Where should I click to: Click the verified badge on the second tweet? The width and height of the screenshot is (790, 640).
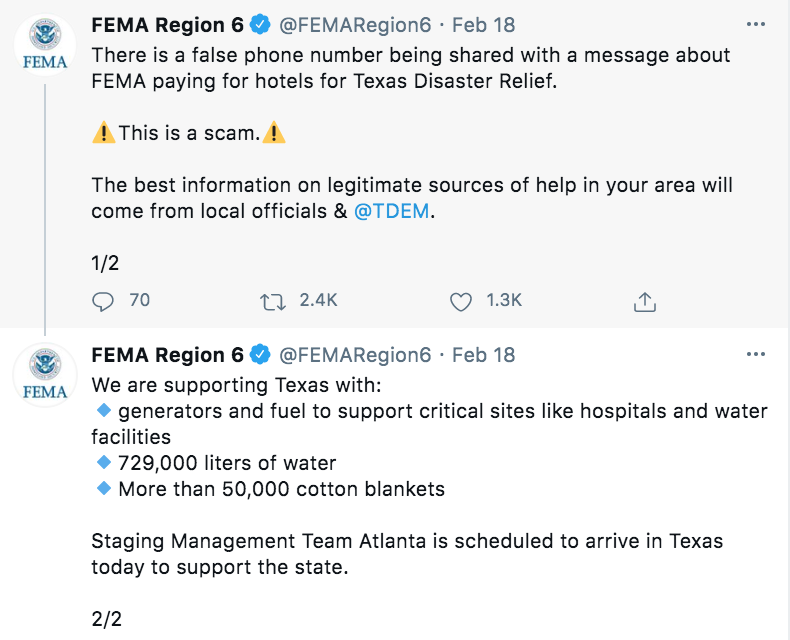click(260, 354)
